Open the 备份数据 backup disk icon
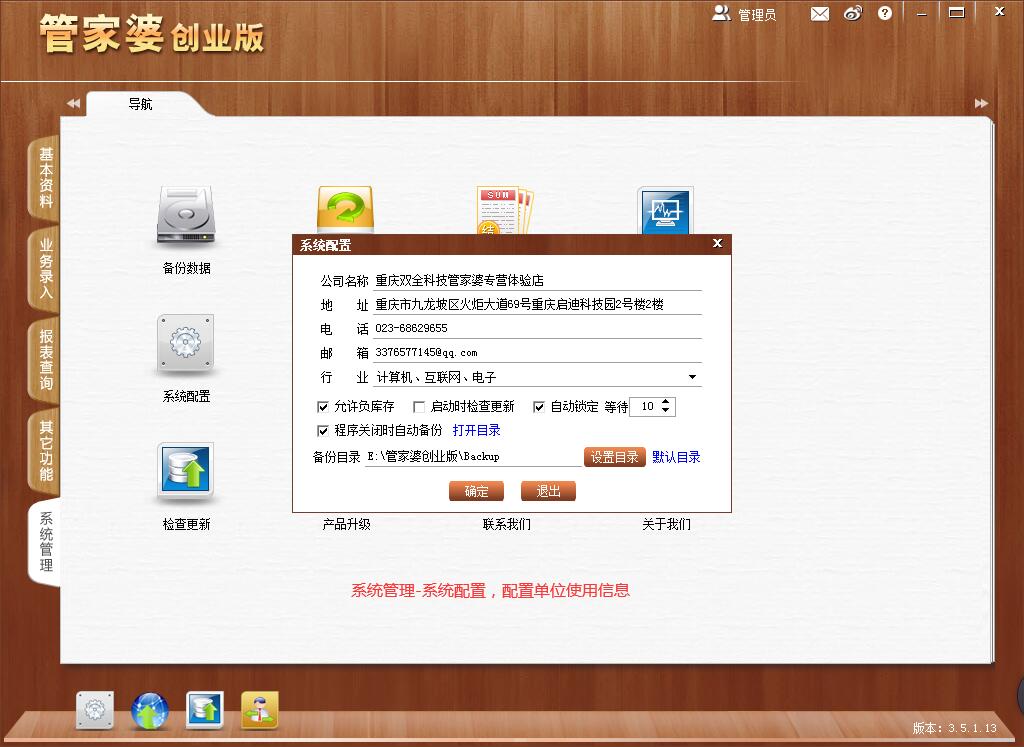1024x747 pixels. click(186, 216)
